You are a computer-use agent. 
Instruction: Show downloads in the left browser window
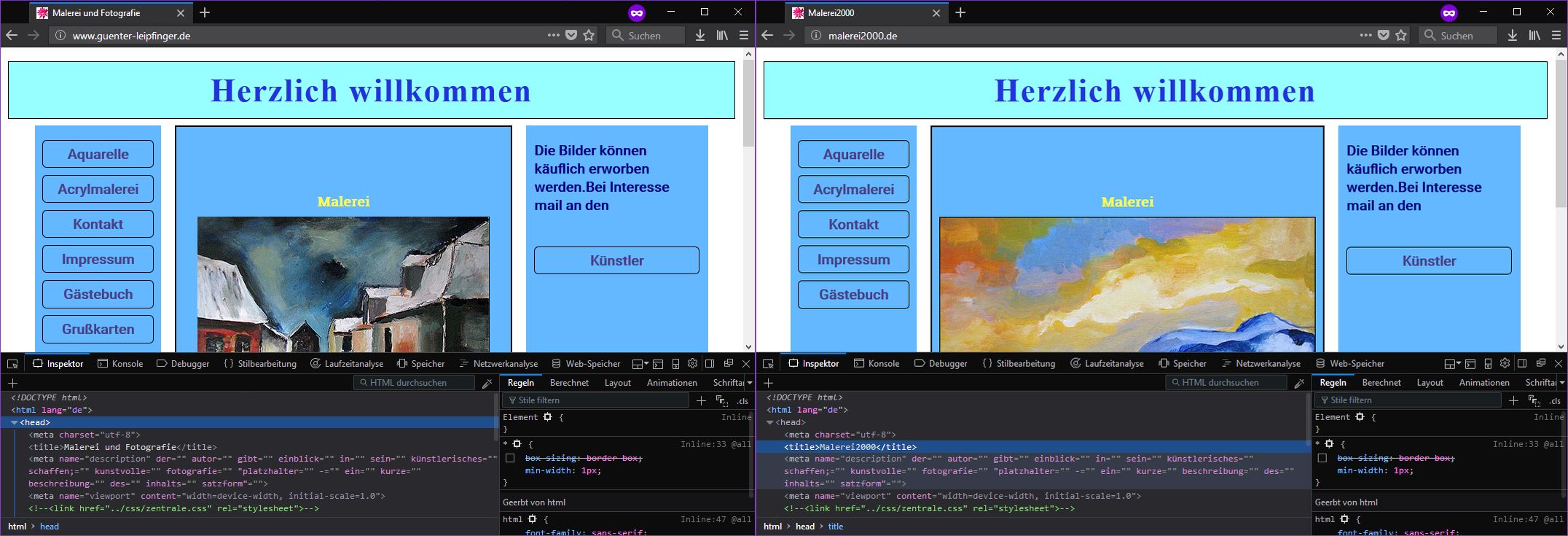[x=700, y=35]
